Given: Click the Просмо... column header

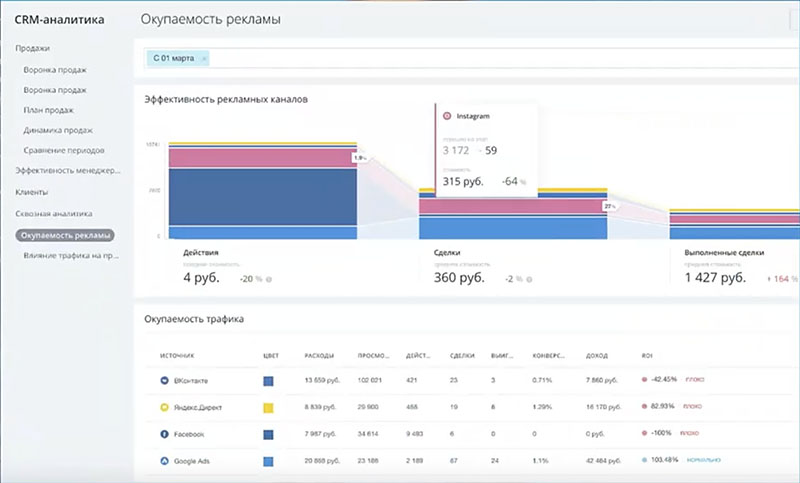Looking at the screenshot, I should coord(373,356).
